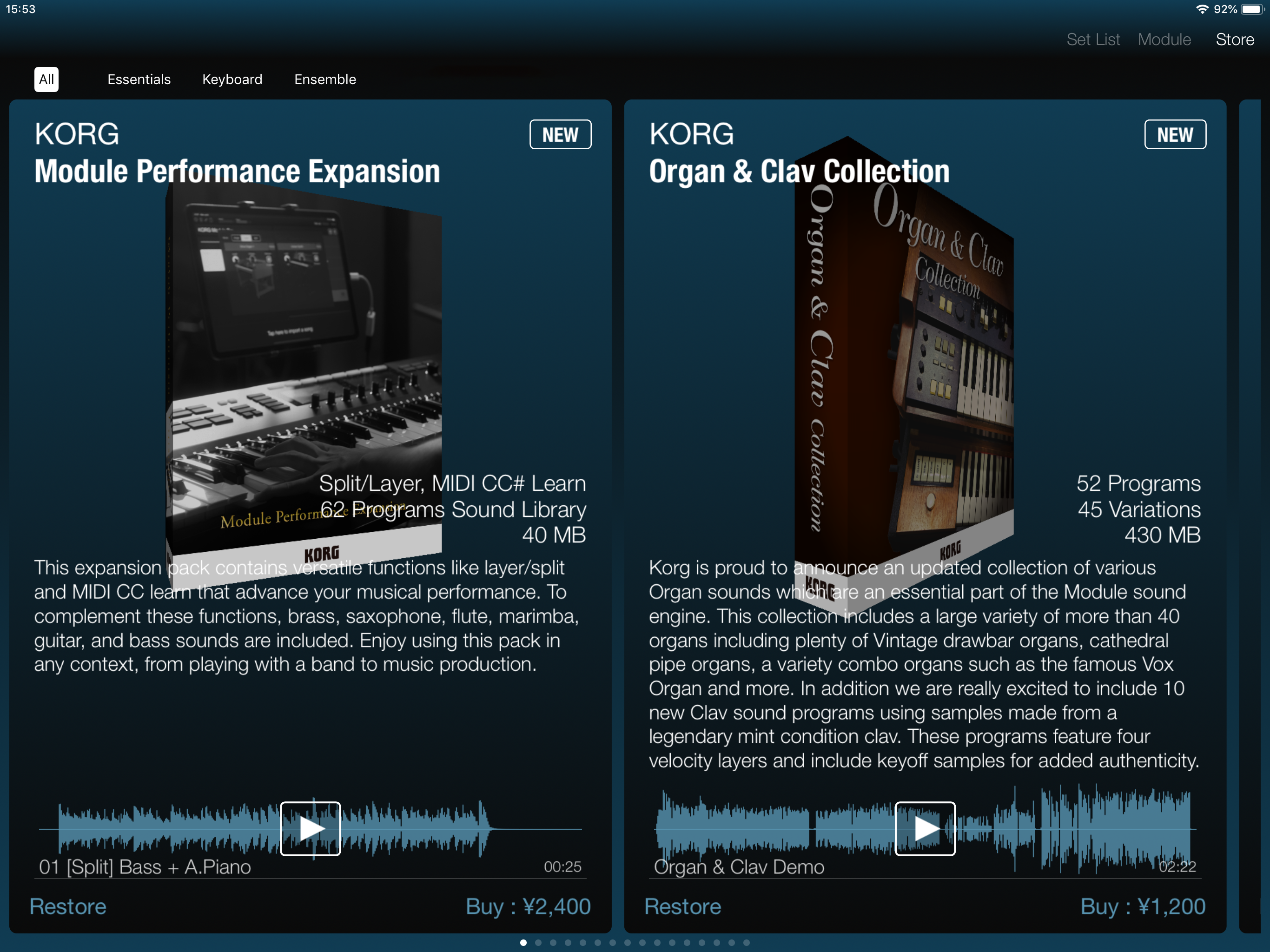
Task: Buy Organ & Clav Collection for ¥1,200
Action: coord(1143,906)
